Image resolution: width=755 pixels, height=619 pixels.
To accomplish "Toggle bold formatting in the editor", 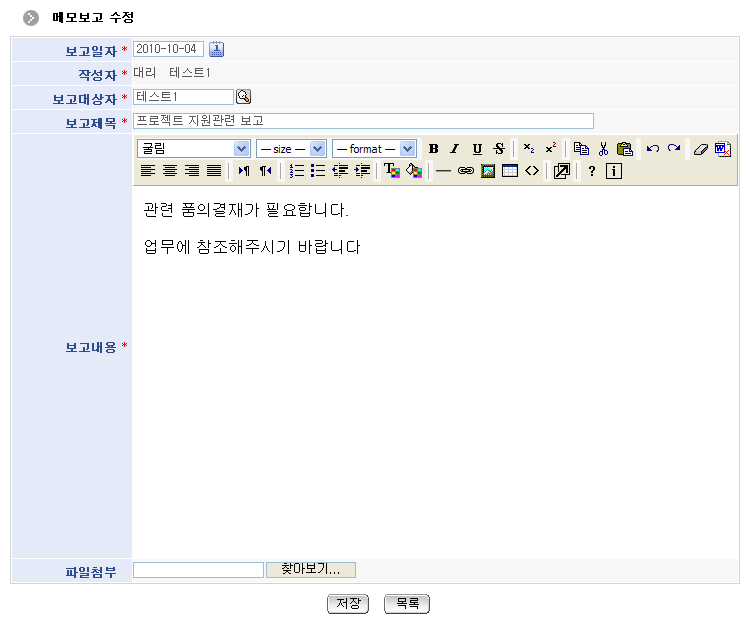I will point(433,149).
